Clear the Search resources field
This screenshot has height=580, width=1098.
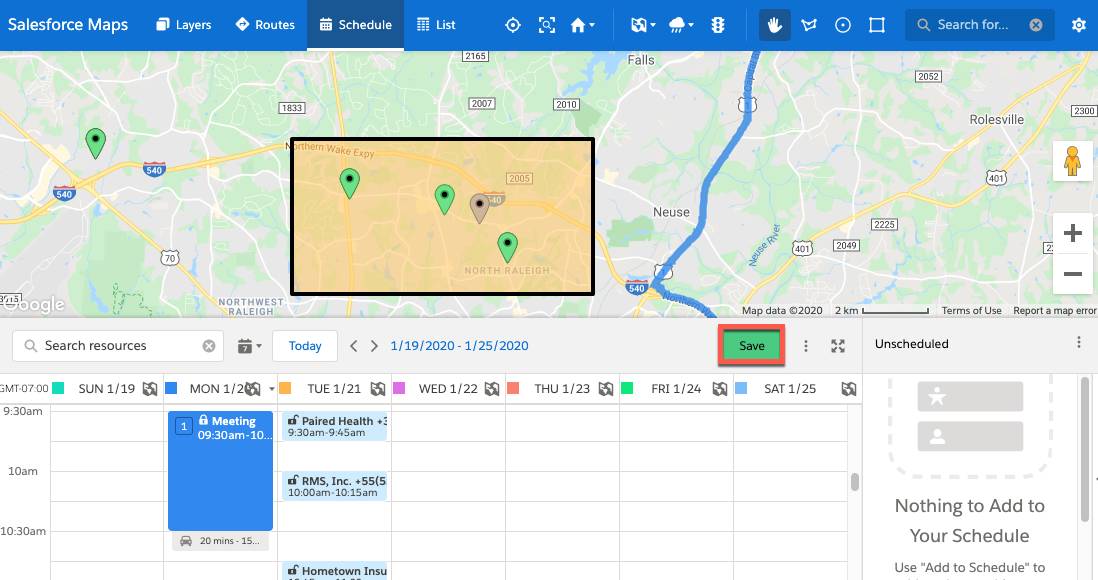(x=209, y=346)
